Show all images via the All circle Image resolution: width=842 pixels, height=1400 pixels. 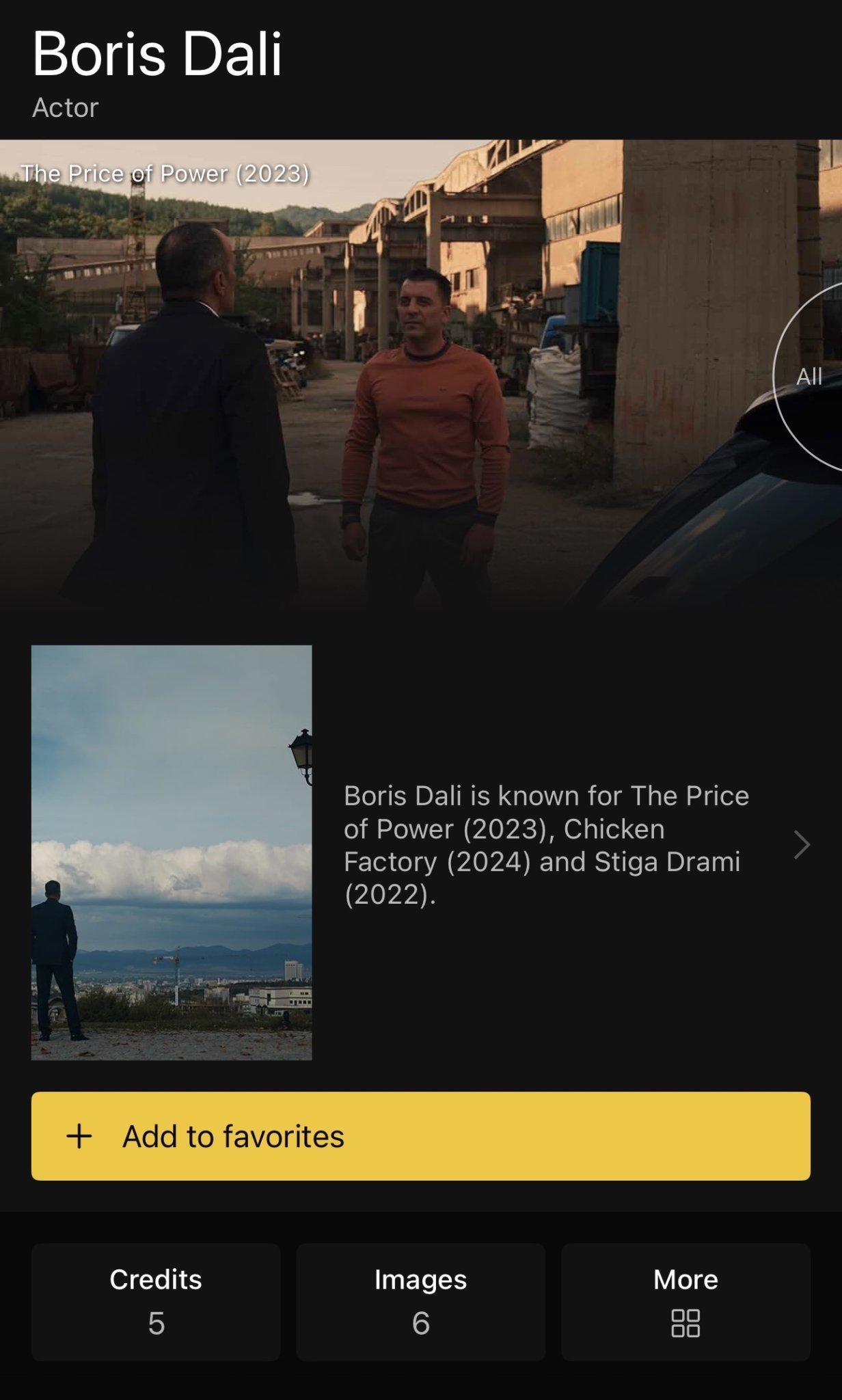809,377
